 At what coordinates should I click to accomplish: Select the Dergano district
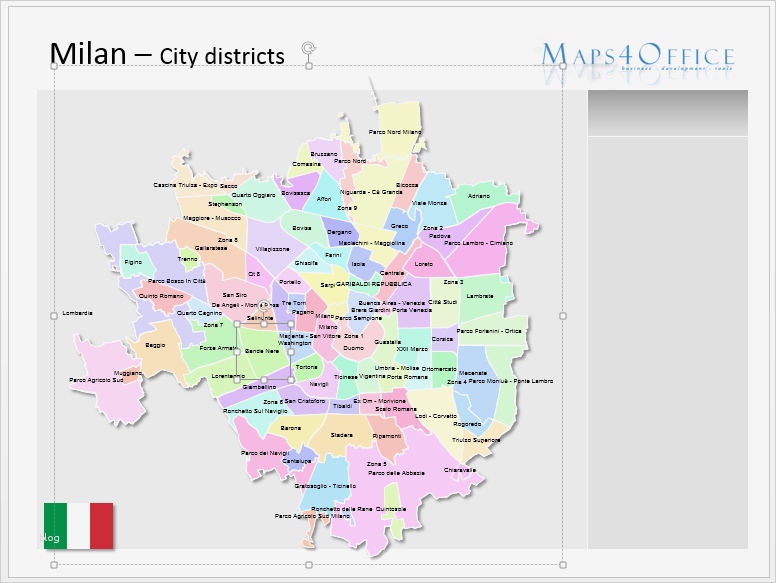coord(340,232)
